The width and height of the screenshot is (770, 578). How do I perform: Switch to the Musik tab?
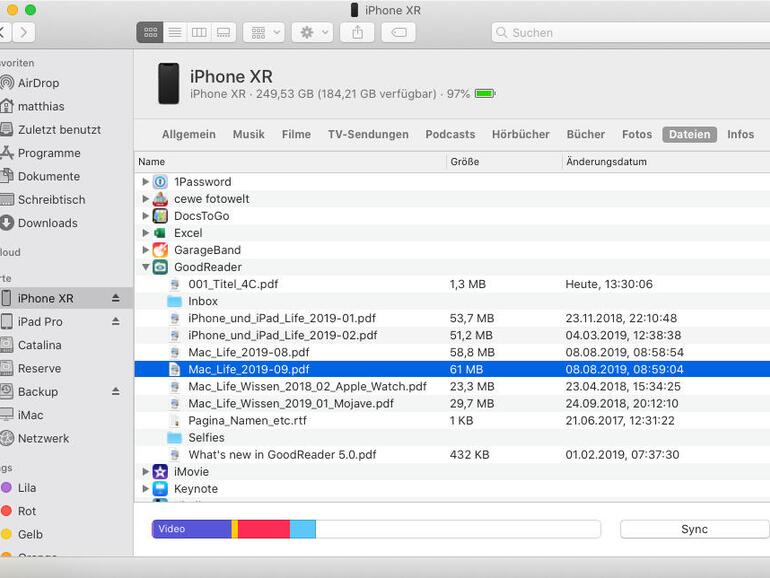248,135
